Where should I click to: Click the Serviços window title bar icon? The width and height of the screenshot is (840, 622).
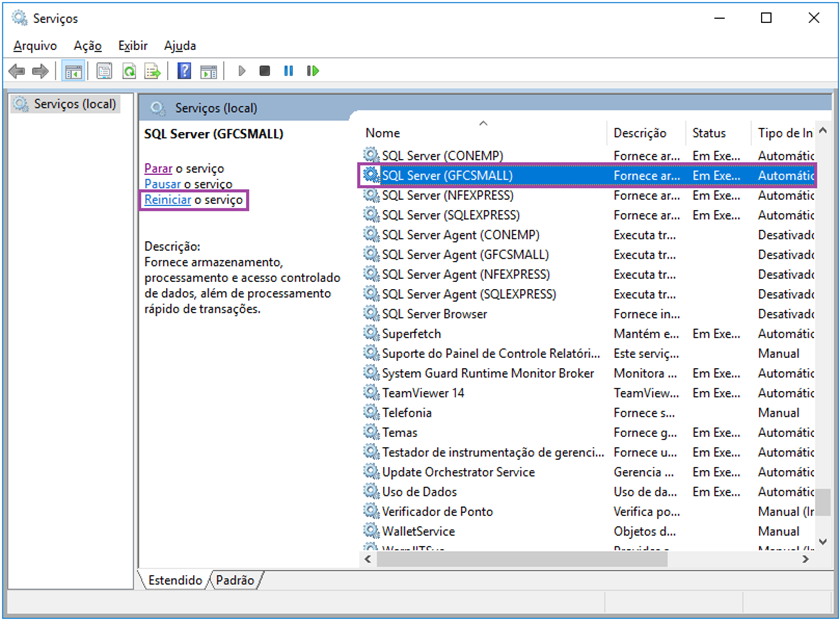pos(20,18)
